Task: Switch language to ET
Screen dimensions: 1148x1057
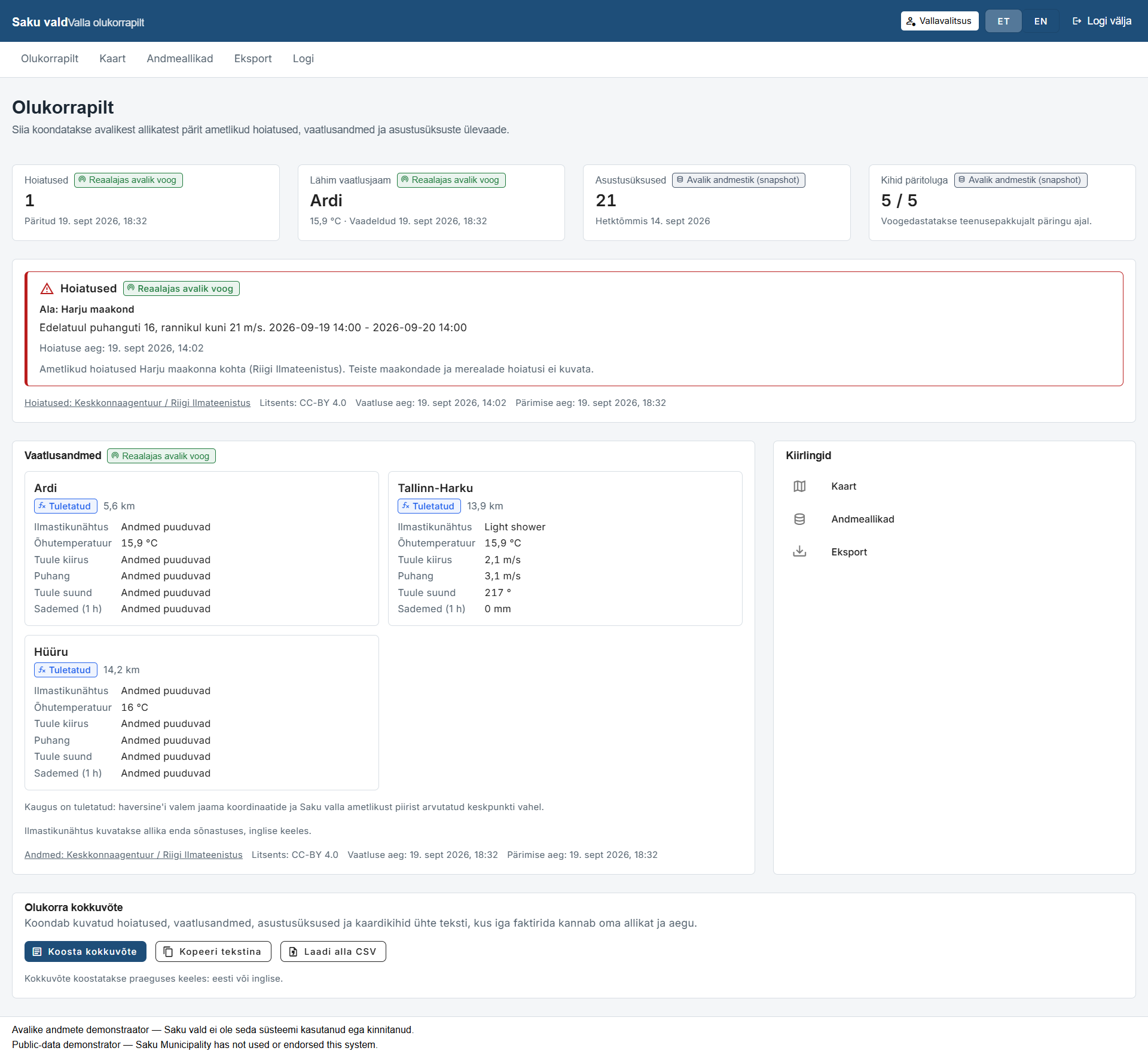Action: click(x=1003, y=21)
